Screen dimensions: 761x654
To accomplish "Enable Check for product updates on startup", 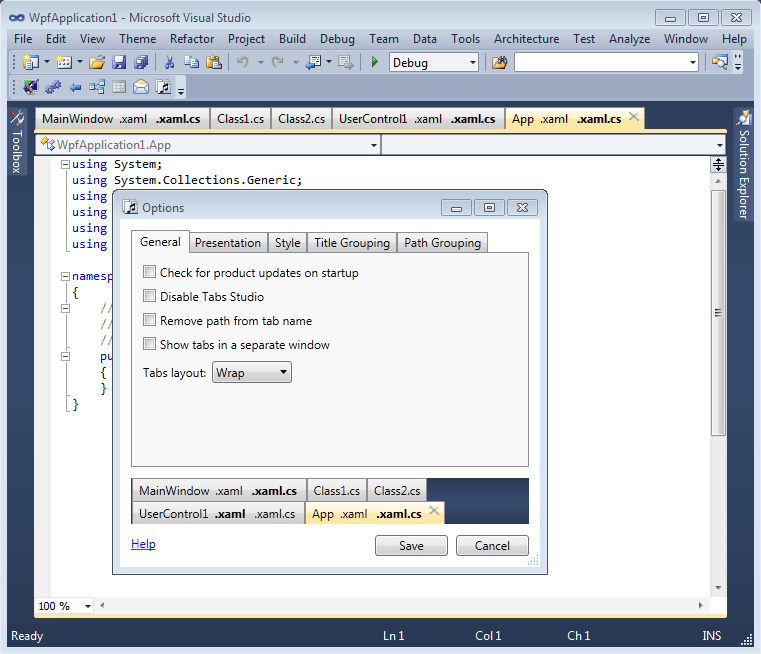I will coord(150,272).
